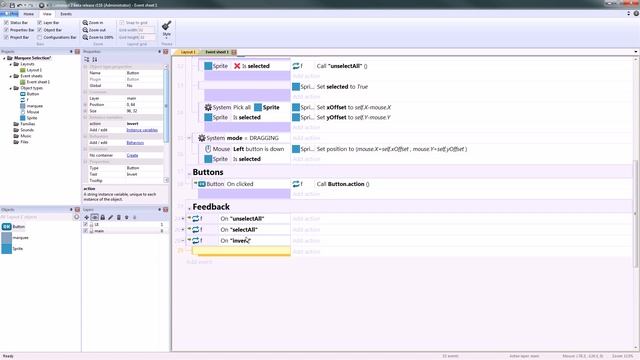This screenshot has height=360, width=640.
Task: Expand the Position property row
Action: pyautogui.click(x=85, y=105)
